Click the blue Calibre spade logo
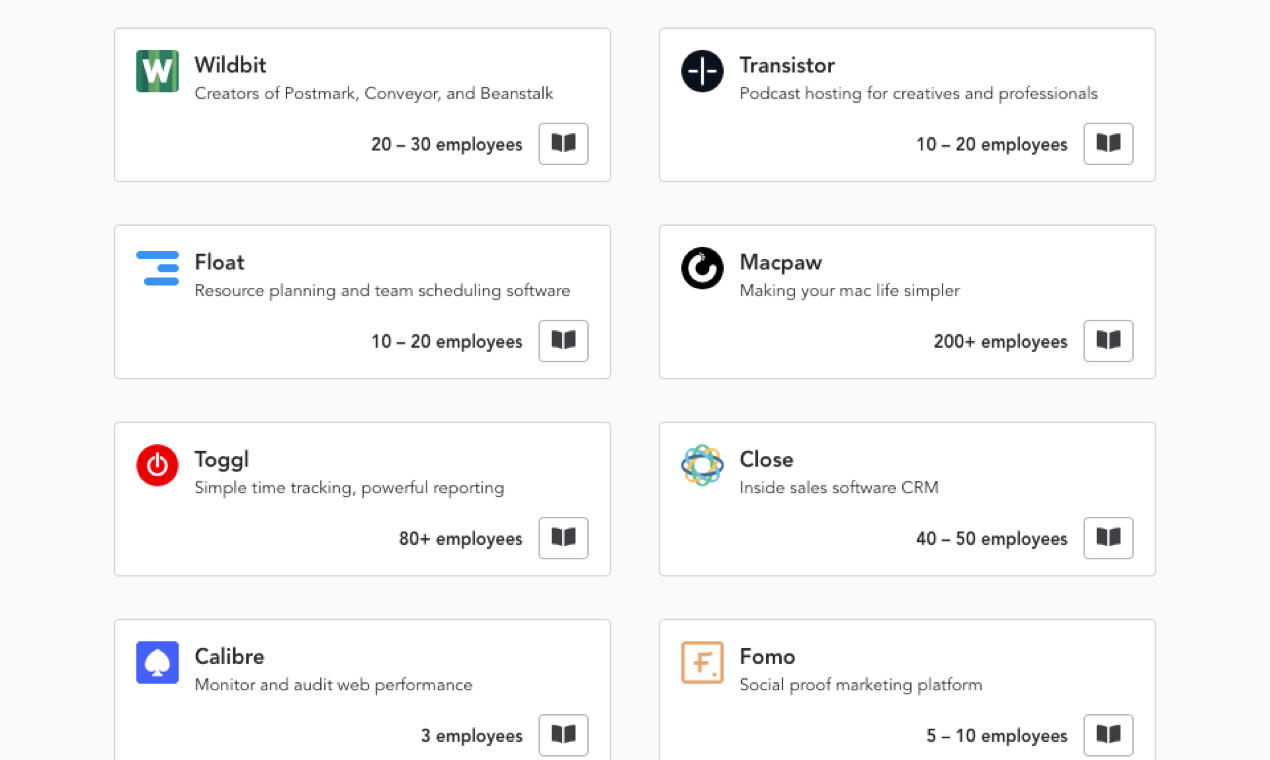 (157, 662)
